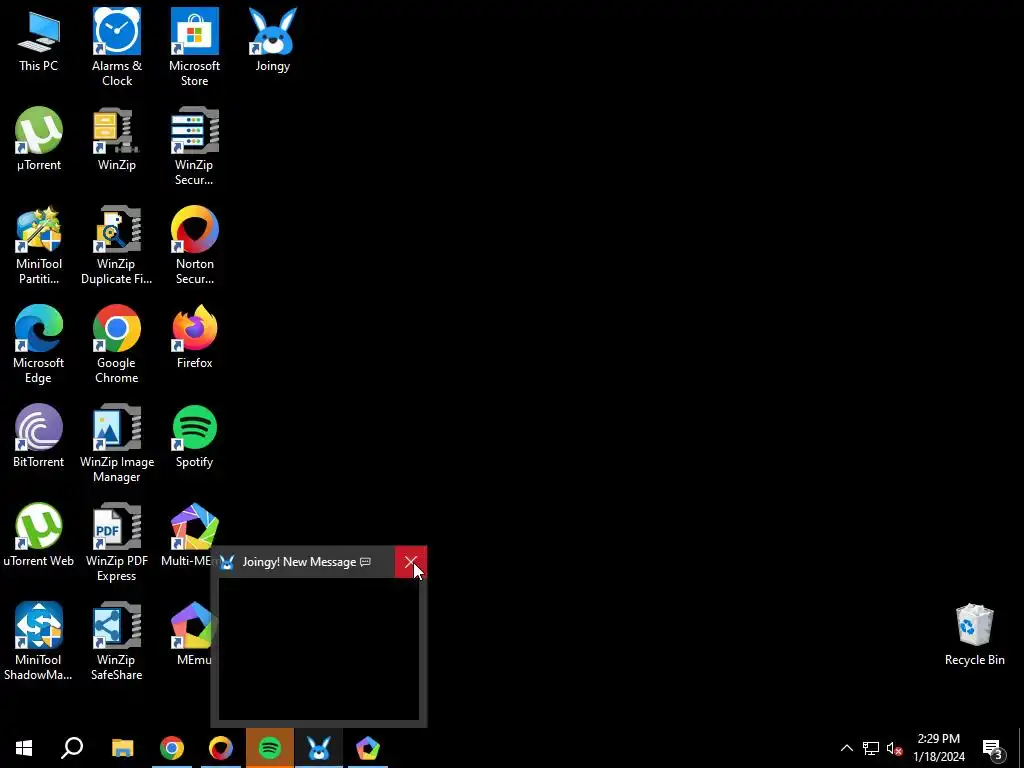Select the Recycle Bin icon
This screenshot has height=768, width=1024.
pyautogui.click(x=974, y=635)
